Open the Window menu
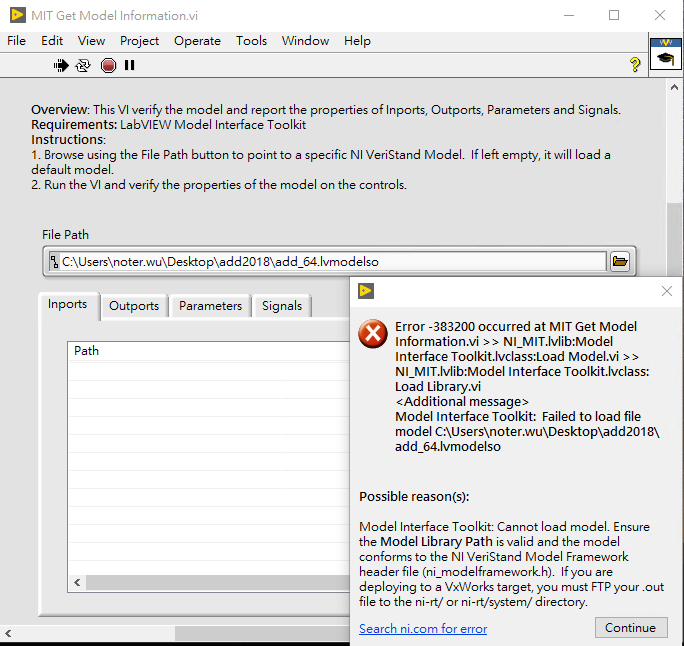 305,41
